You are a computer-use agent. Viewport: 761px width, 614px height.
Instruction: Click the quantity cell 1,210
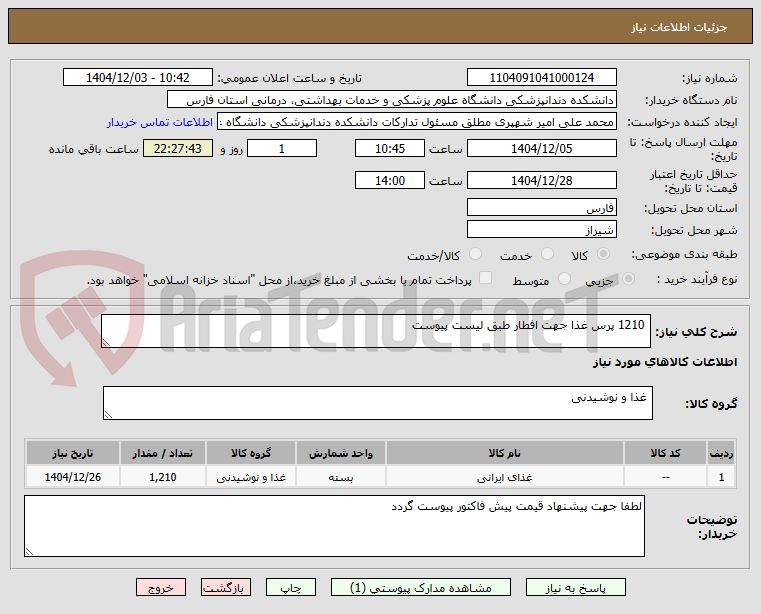click(163, 478)
